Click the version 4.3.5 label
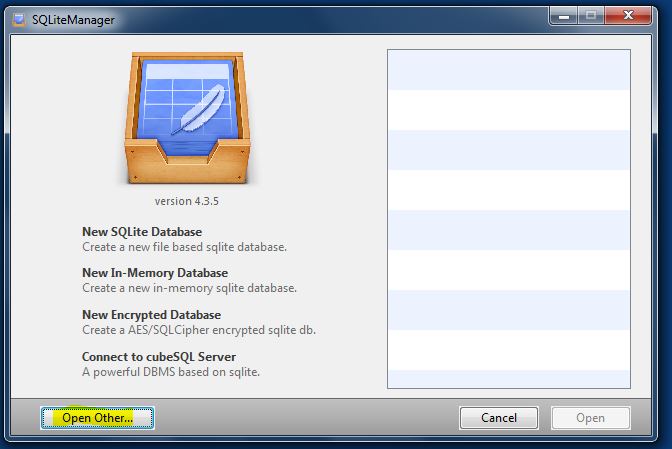This screenshot has height=449, width=672. pyautogui.click(x=186, y=201)
